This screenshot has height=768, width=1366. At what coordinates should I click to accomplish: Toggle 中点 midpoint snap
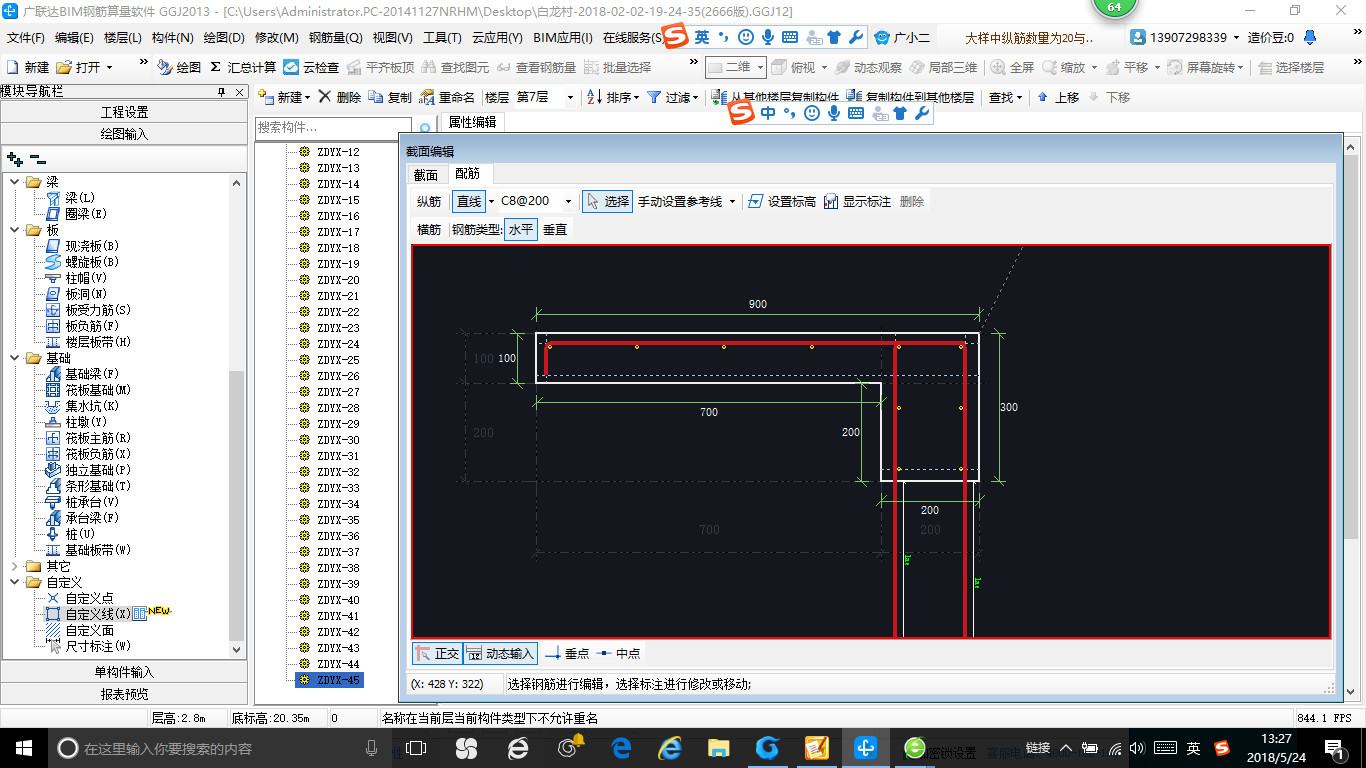coord(619,653)
